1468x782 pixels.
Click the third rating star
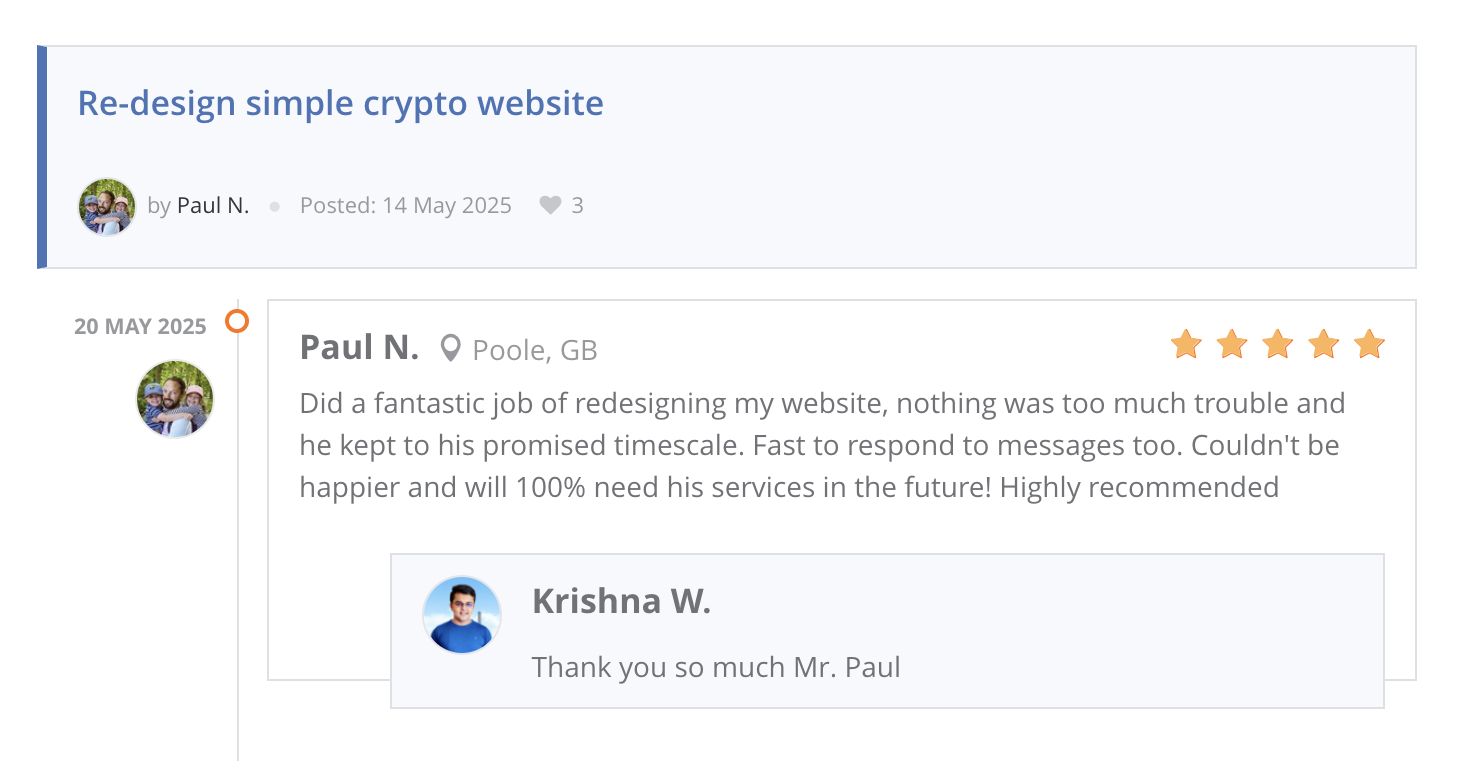(x=1278, y=345)
